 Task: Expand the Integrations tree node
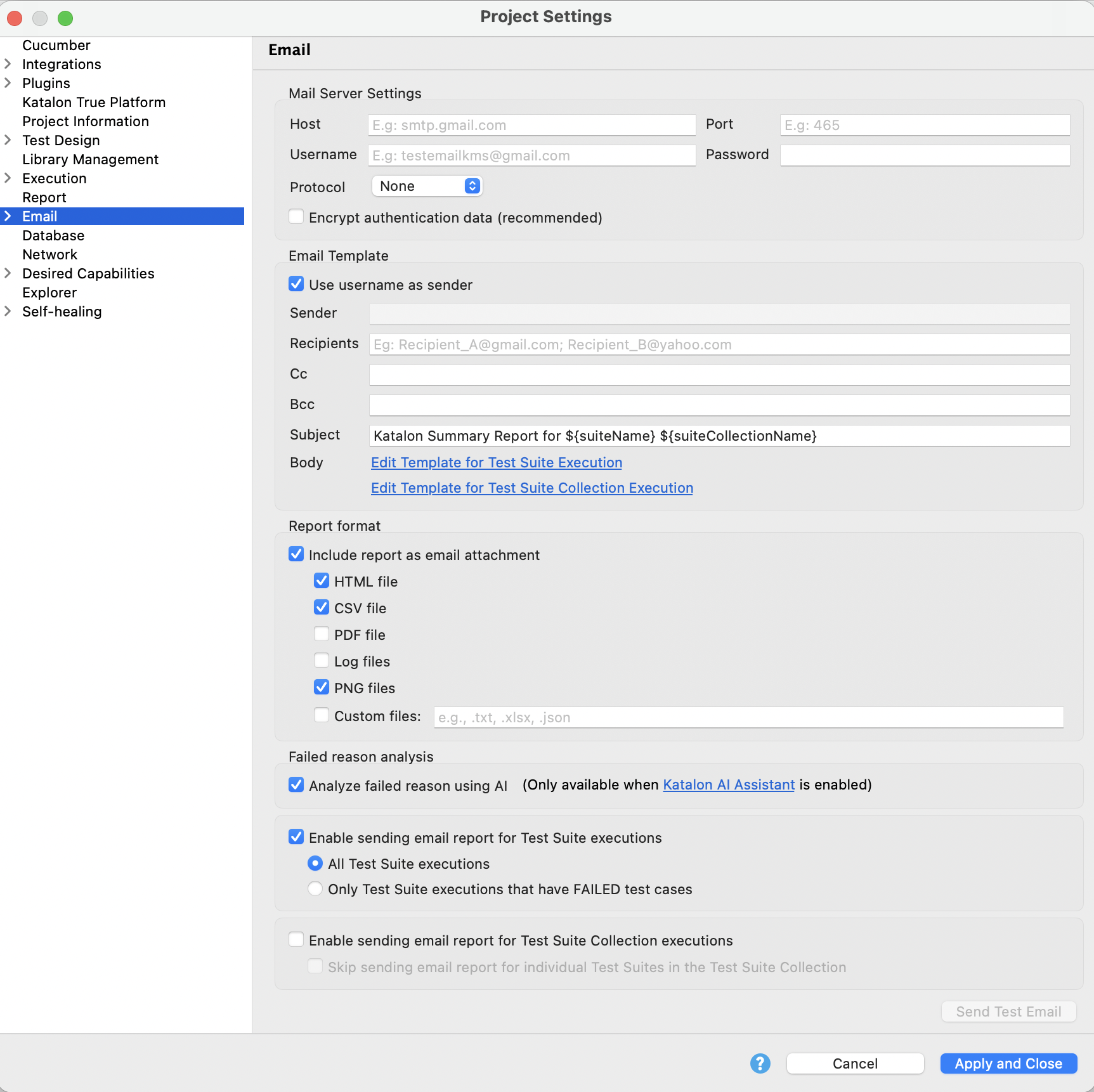click(x=8, y=64)
